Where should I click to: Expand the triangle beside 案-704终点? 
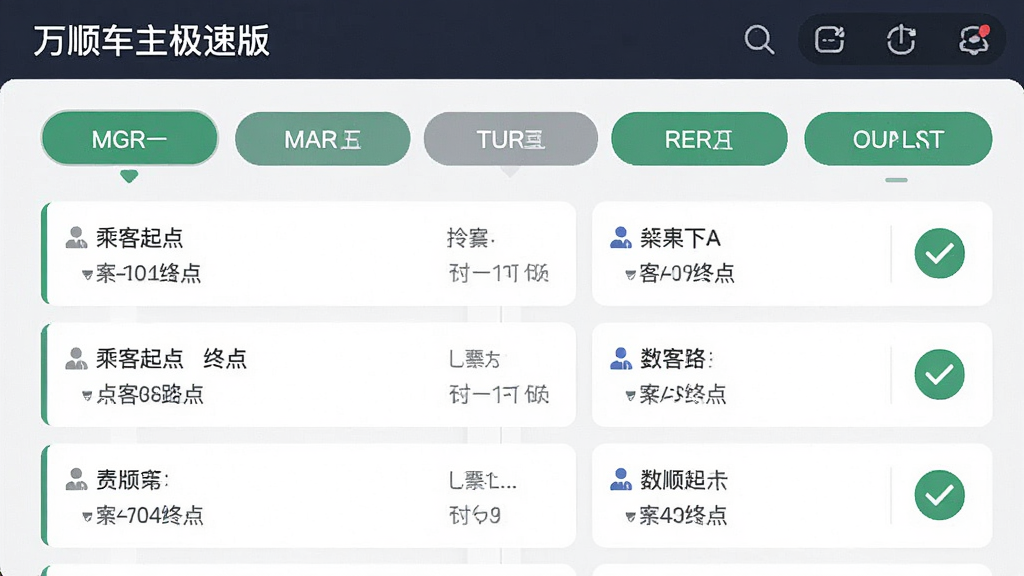coord(87,517)
